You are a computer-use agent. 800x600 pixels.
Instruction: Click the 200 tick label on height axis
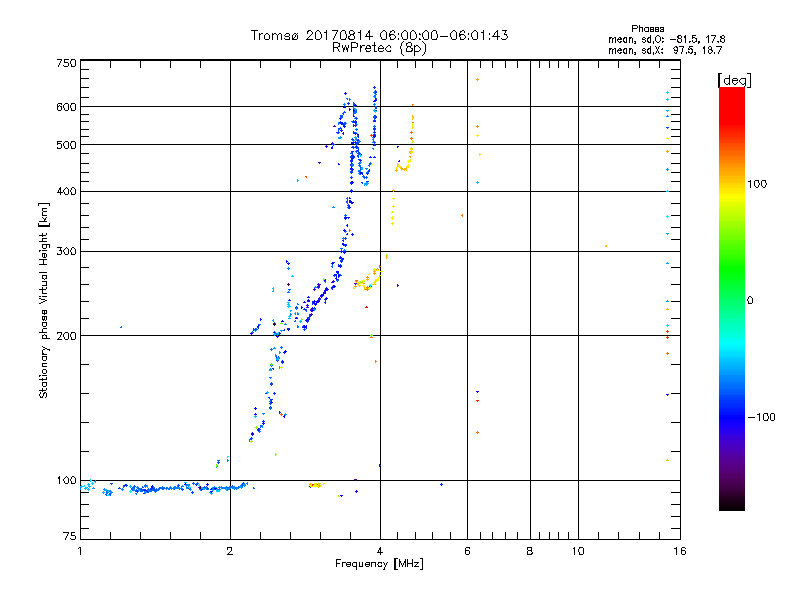click(66, 336)
